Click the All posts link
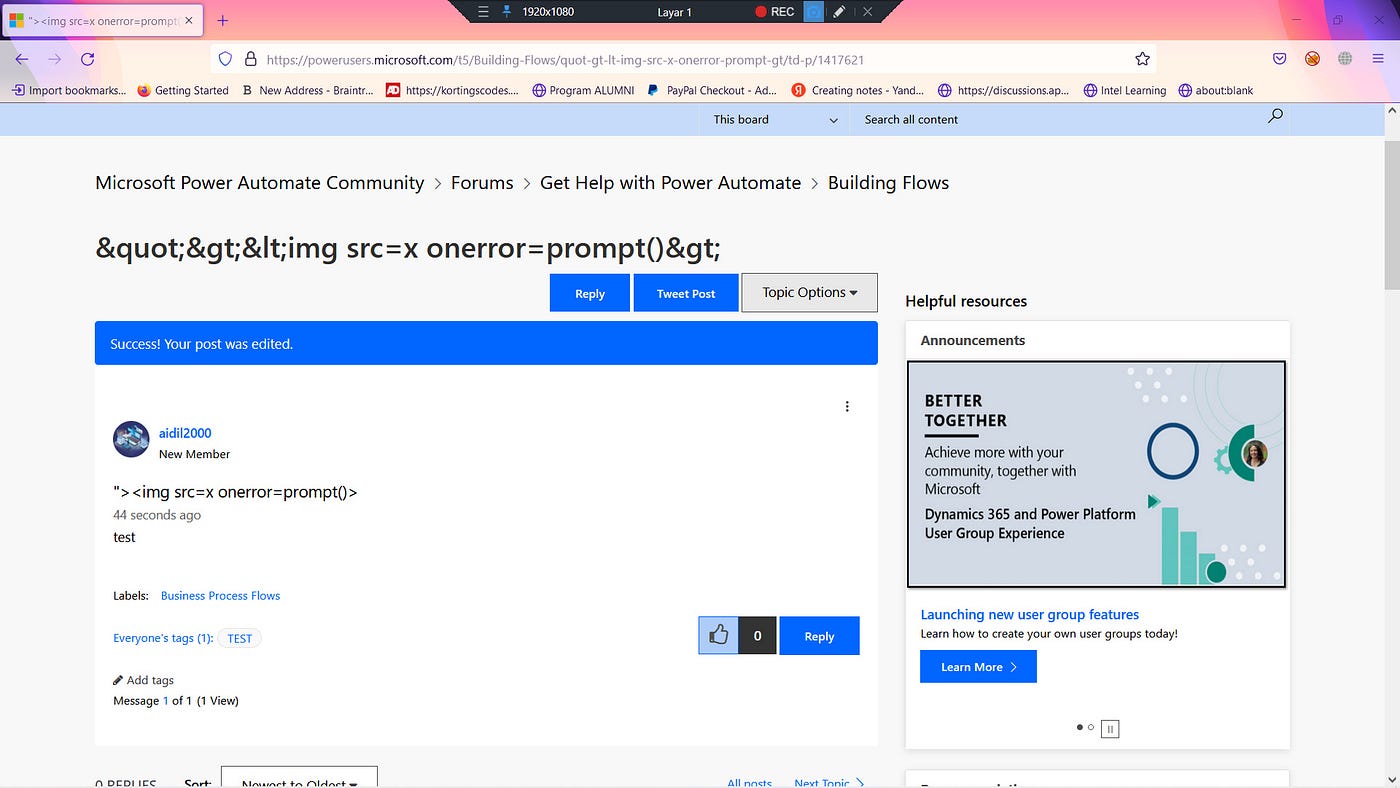Viewport: 1400px width, 788px height. point(749,783)
